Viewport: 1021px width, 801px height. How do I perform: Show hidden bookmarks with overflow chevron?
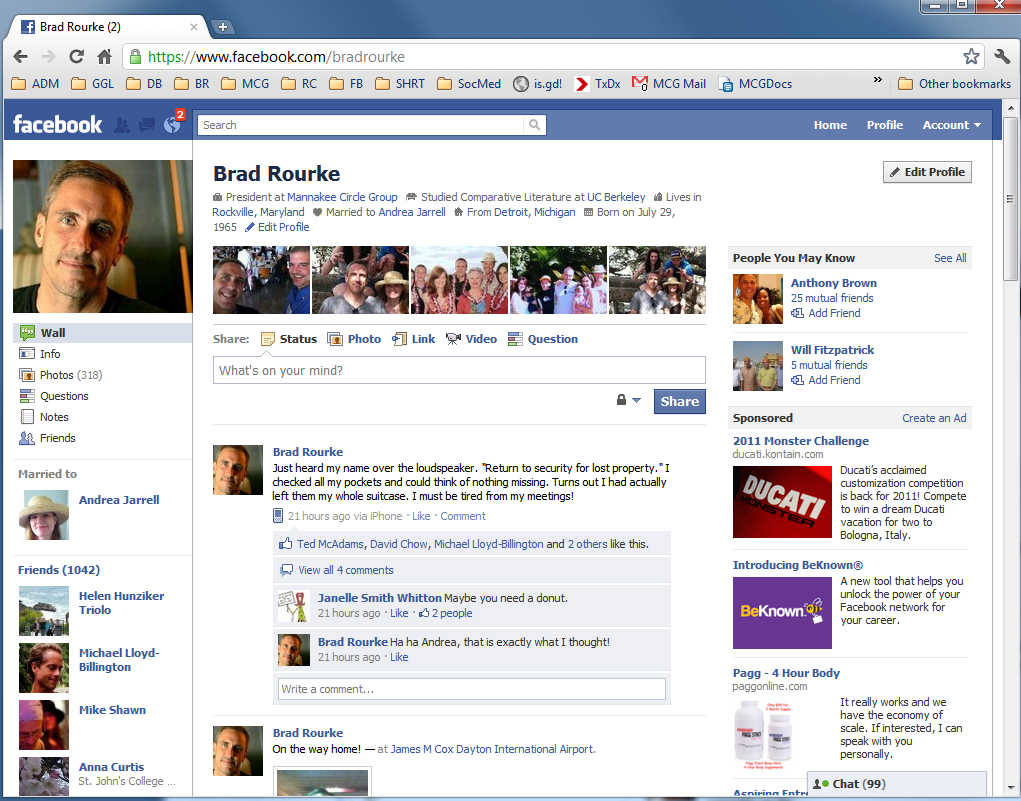point(878,81)
